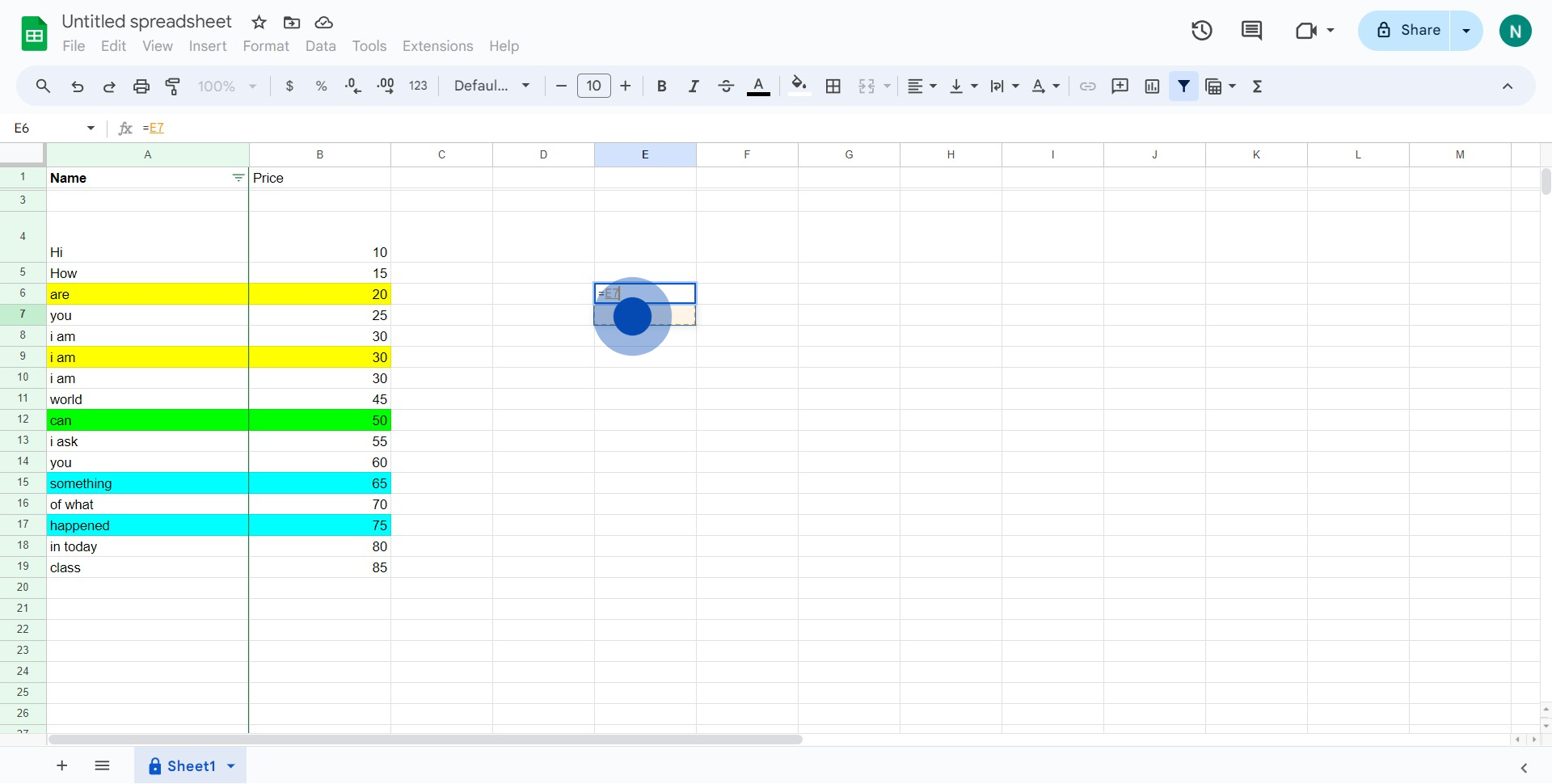This screenshot has height=784, width=1552.
Task: Toggle the filter button in toolbar
Action: (x=1183, y=86)
